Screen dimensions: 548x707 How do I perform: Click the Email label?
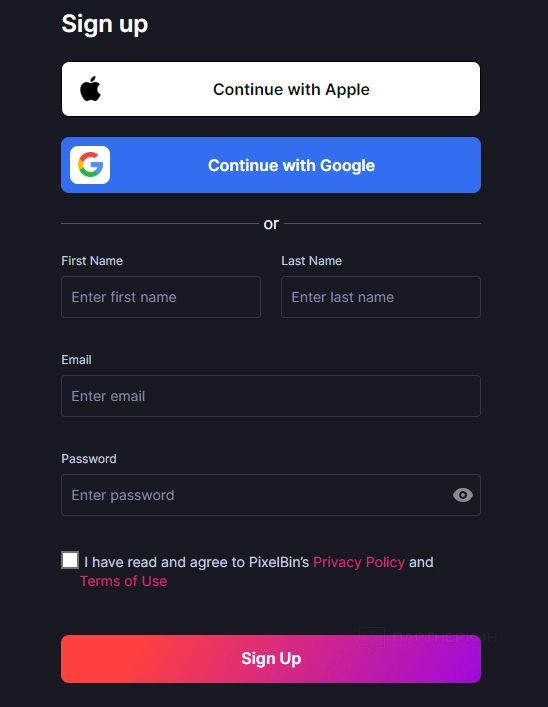pos(76,360)
